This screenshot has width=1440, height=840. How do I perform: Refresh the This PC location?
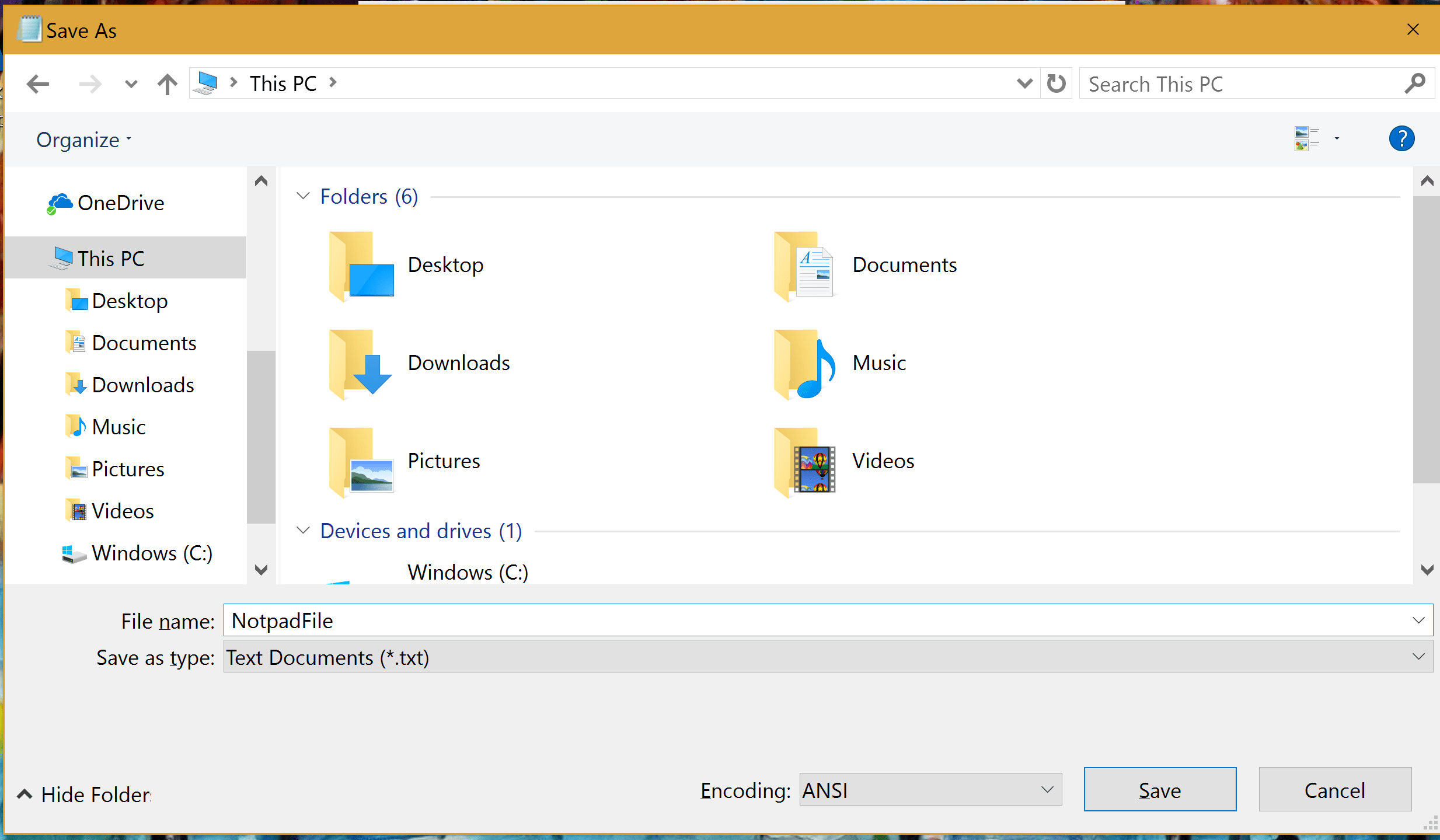tap(1056, 83)
